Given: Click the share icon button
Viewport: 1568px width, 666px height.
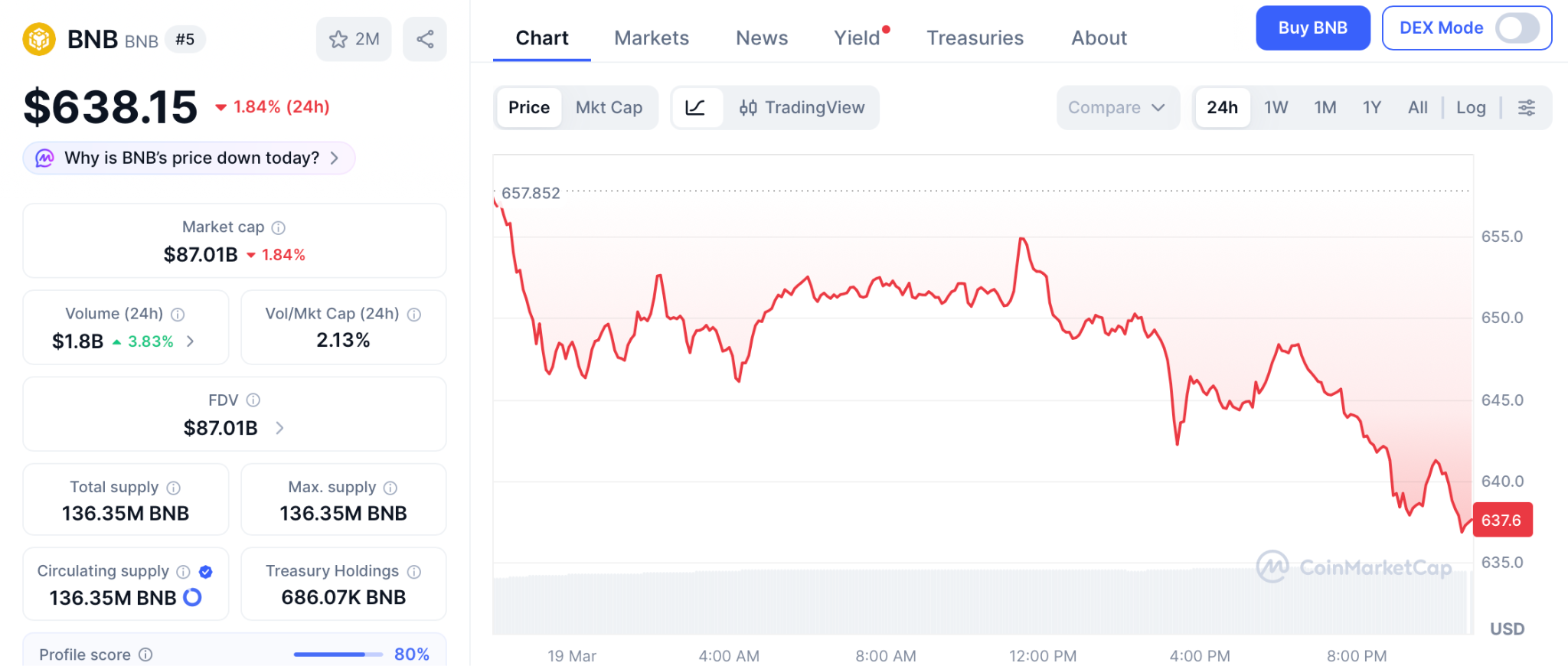Looking at the screenshot, I should pos(425,39).
